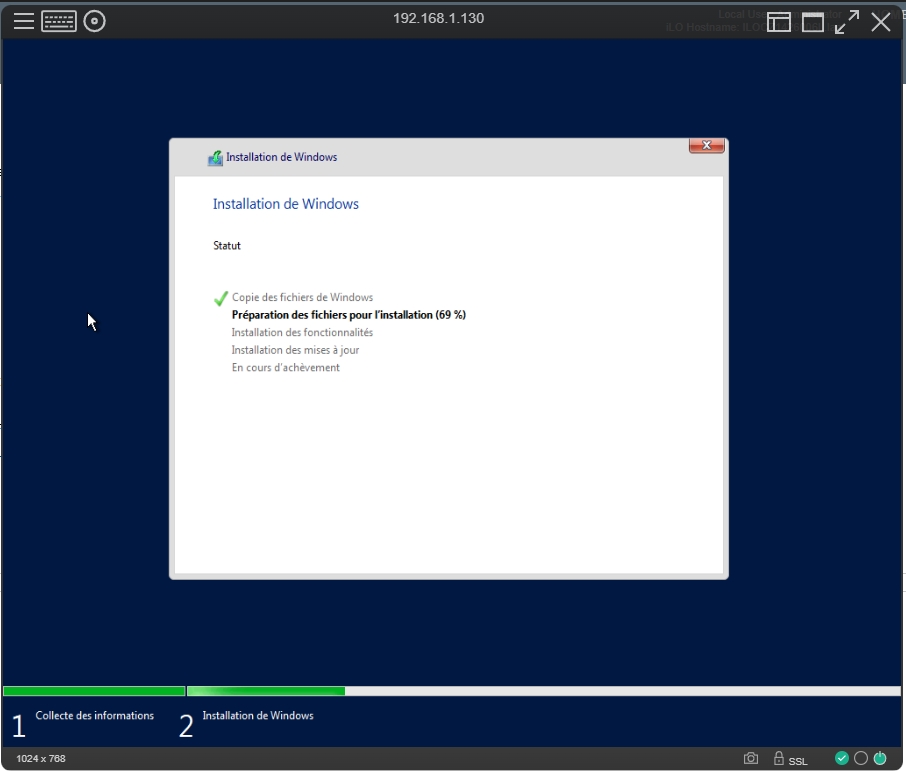906x771 pixels.
Task: Open the virtual keyboard icon
Action: [x=59, y=21]
